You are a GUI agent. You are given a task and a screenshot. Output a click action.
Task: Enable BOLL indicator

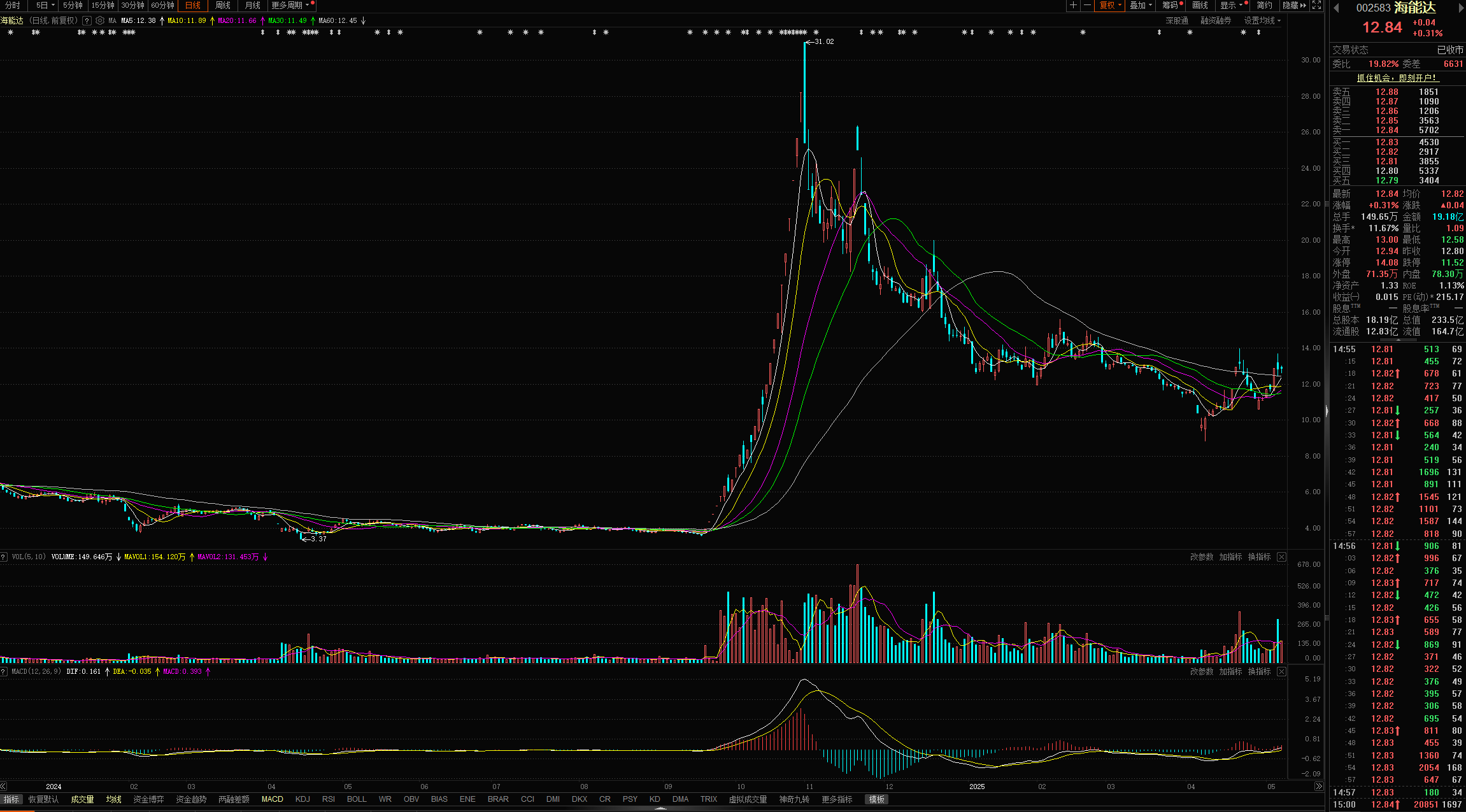(x=357, y=799)
